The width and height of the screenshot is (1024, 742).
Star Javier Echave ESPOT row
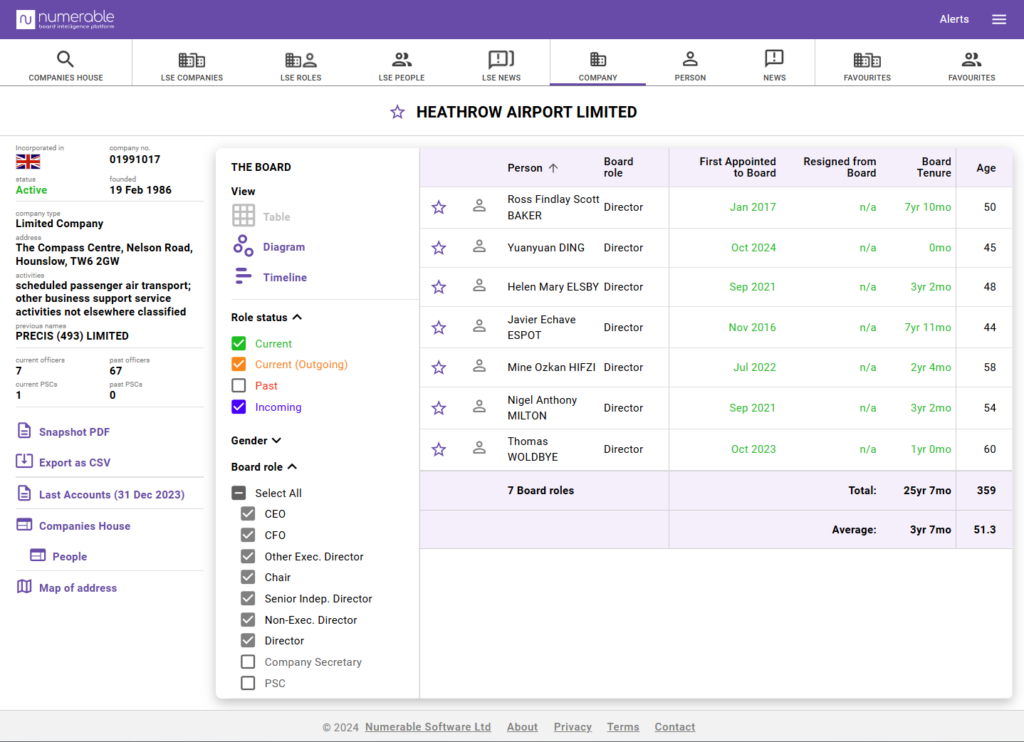click(439, 328)
